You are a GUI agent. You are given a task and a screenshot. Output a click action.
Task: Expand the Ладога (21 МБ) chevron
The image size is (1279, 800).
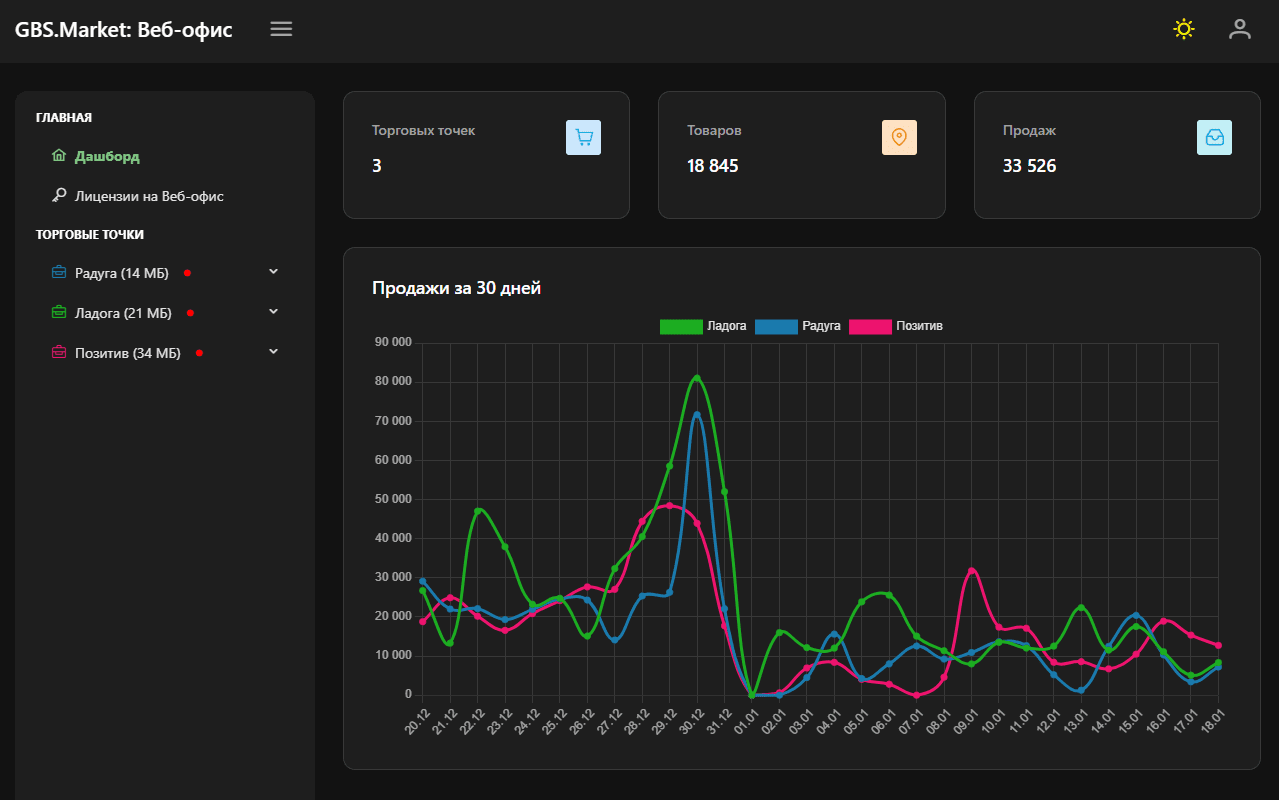point(274,312)
